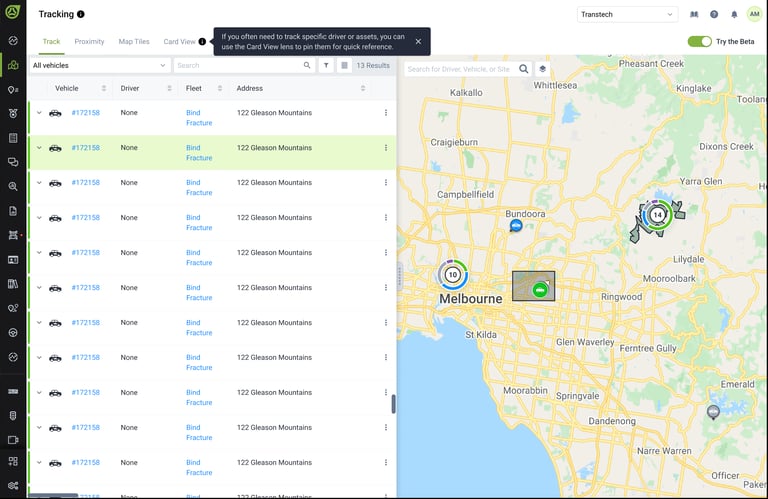Open the Transtech account dropdown
Viewport: 768px width, 499px height.
[627, 14]
